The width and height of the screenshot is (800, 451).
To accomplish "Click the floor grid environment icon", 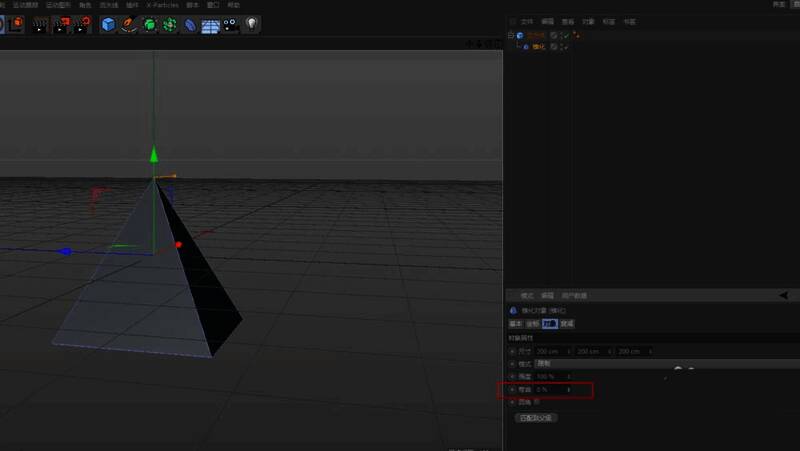I will pos(211,25).
